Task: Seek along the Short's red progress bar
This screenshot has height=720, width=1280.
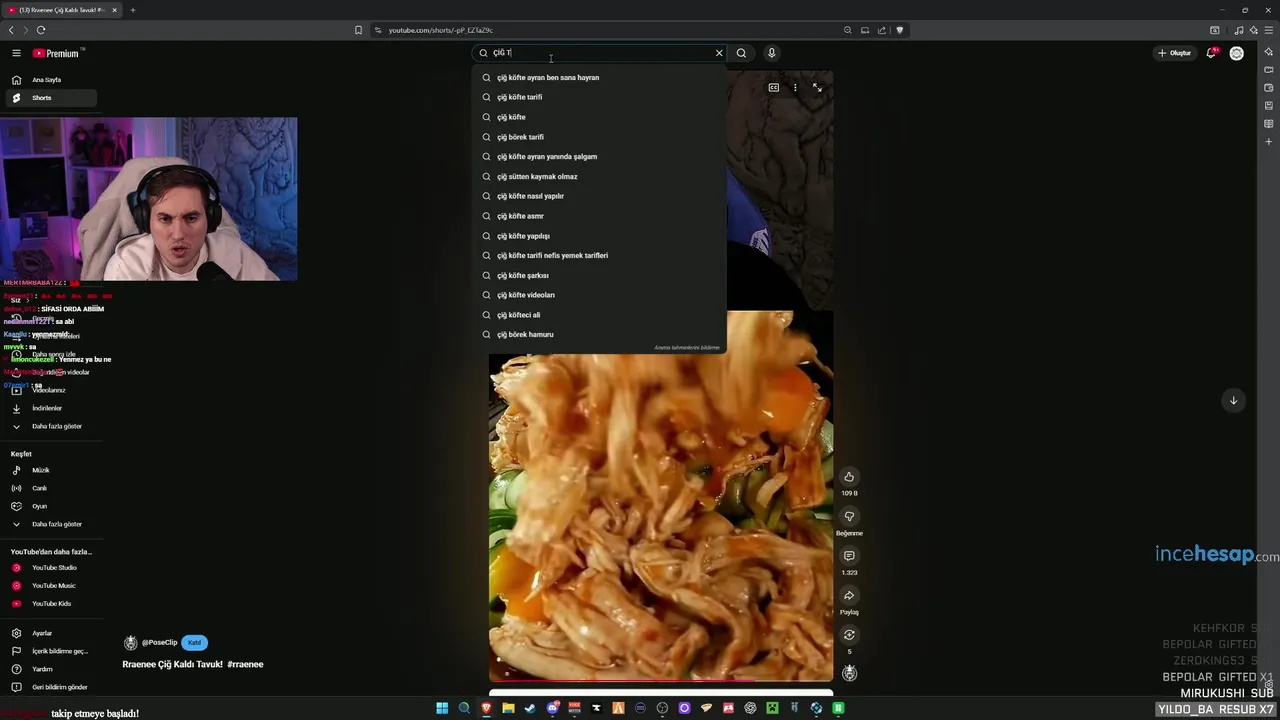Action: 660,681
